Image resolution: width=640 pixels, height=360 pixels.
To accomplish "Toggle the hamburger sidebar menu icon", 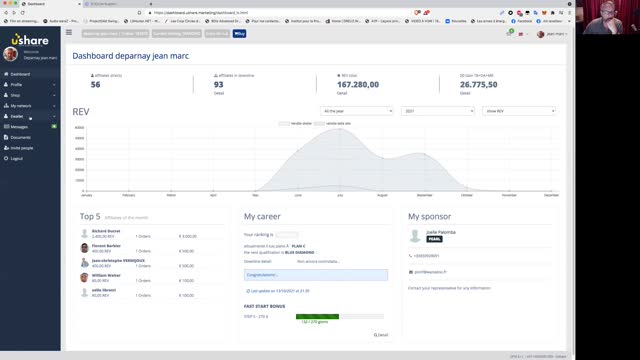I will tap(69, 32).
